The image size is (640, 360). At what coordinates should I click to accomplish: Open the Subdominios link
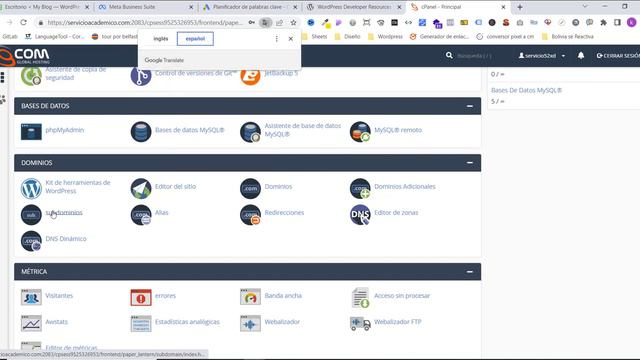pyautogui.click(x=64, y=213)
